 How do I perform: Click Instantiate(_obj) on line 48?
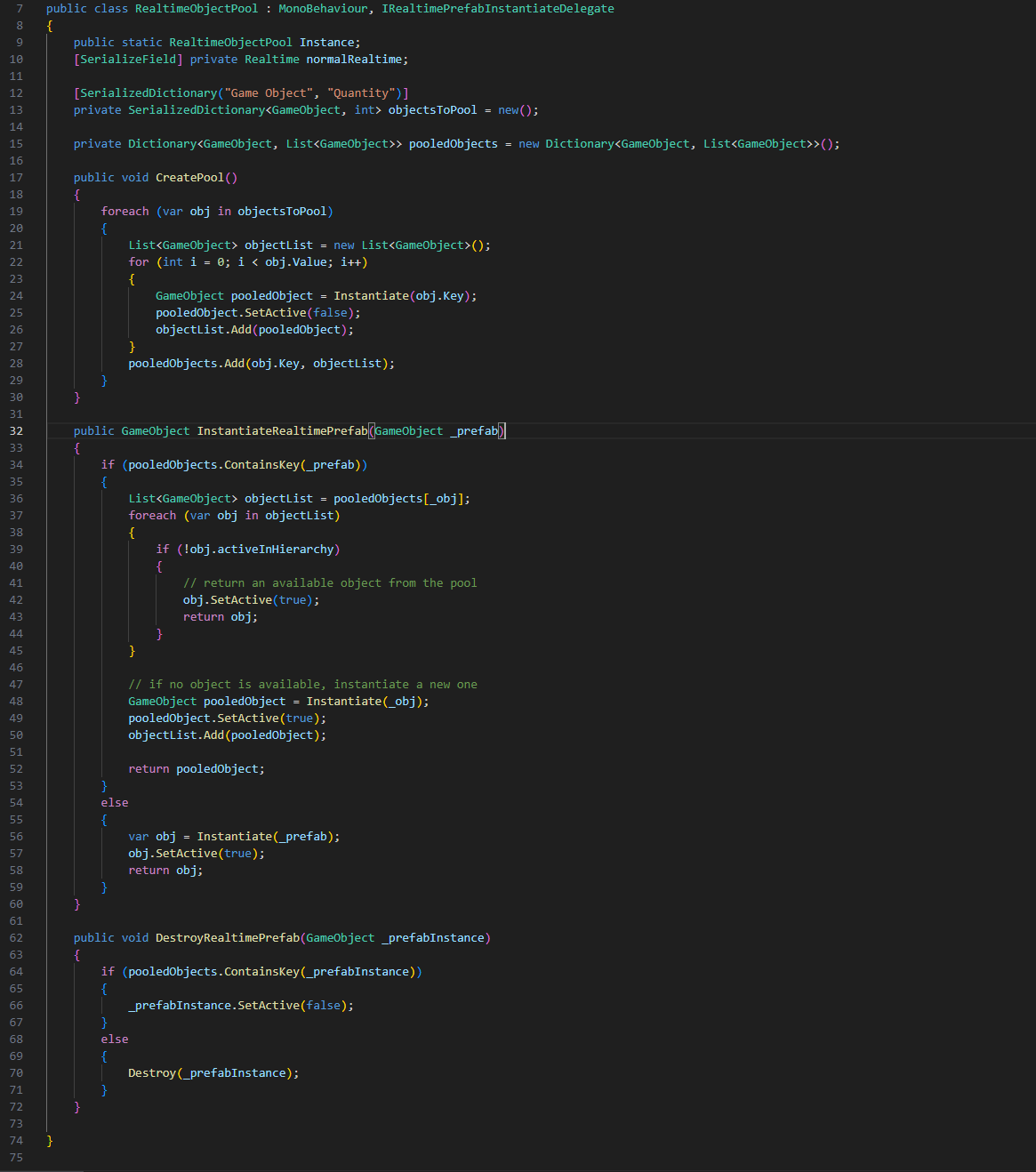point(365,702)
